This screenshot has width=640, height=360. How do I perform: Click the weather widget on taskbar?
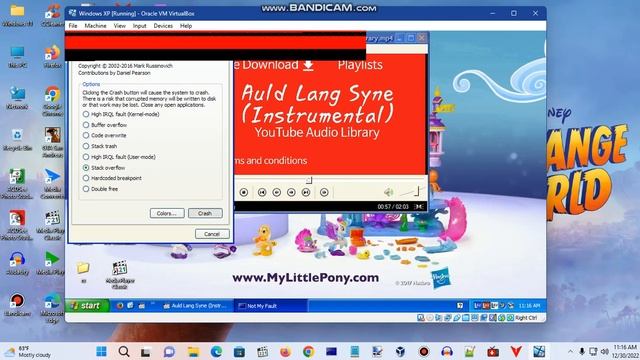click(x=28, y=351)
